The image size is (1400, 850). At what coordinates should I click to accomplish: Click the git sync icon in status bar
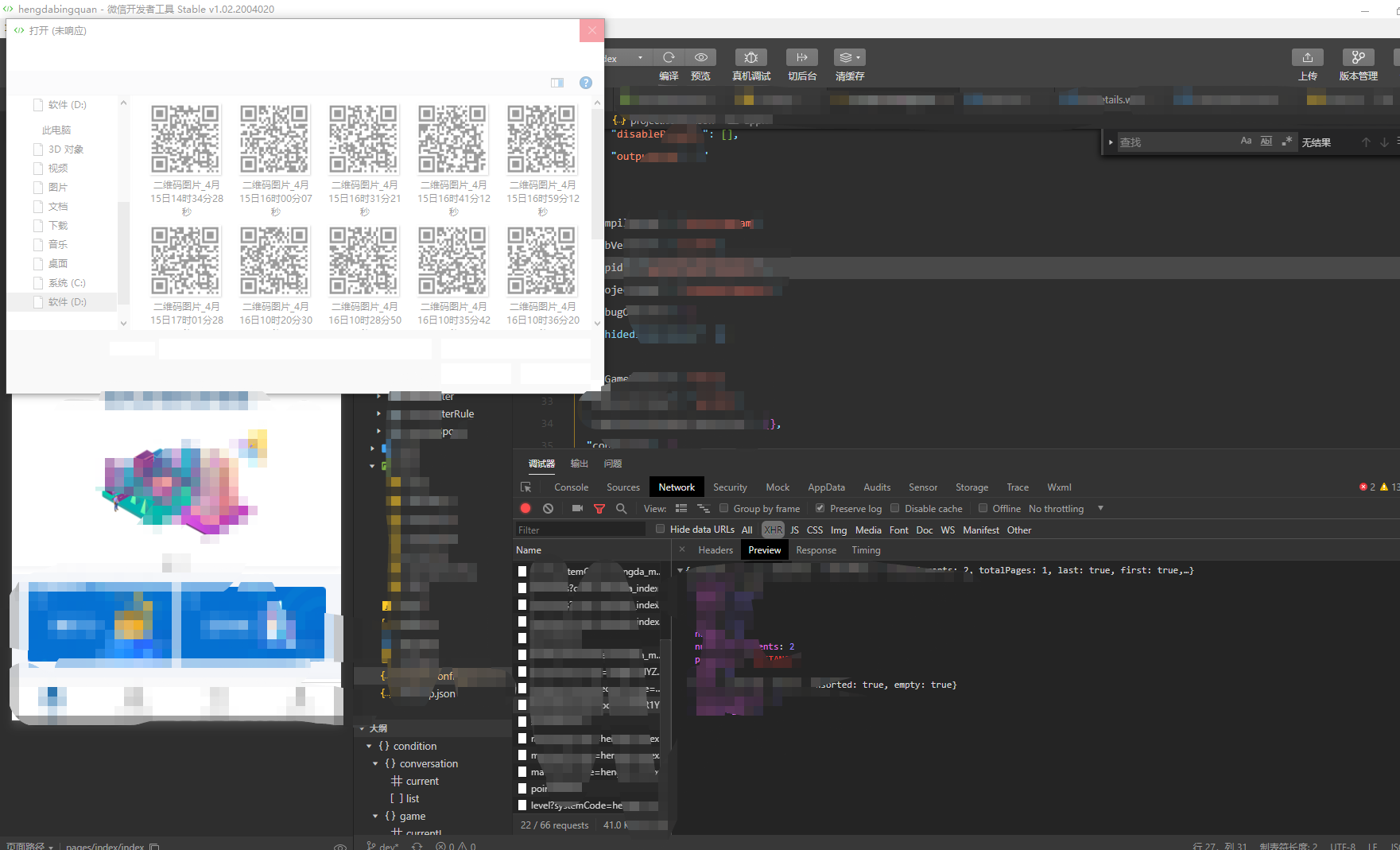(x=417, y=846)
